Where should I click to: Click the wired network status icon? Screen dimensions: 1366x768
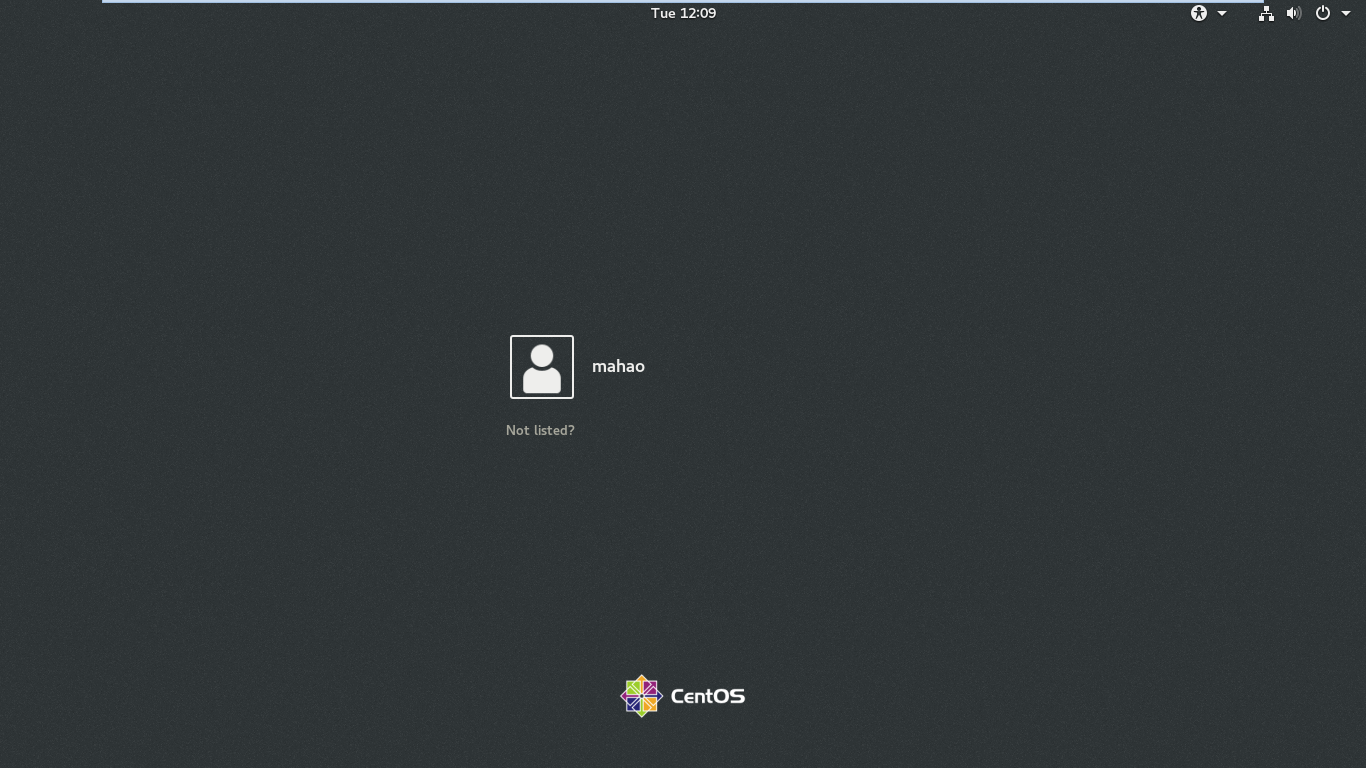coord(1266,13)
